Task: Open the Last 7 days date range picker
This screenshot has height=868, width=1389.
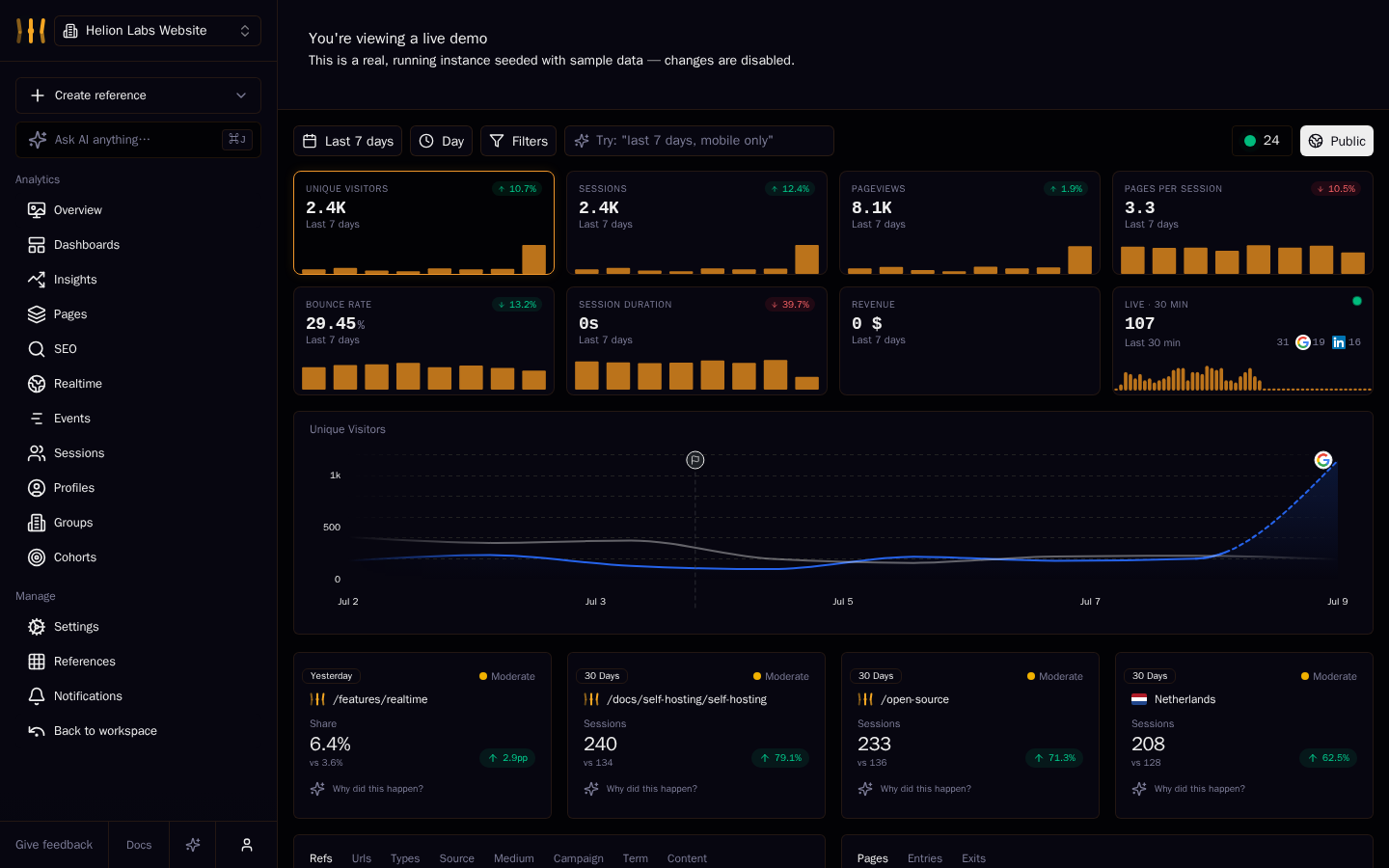Action: (x=348, y=141)
